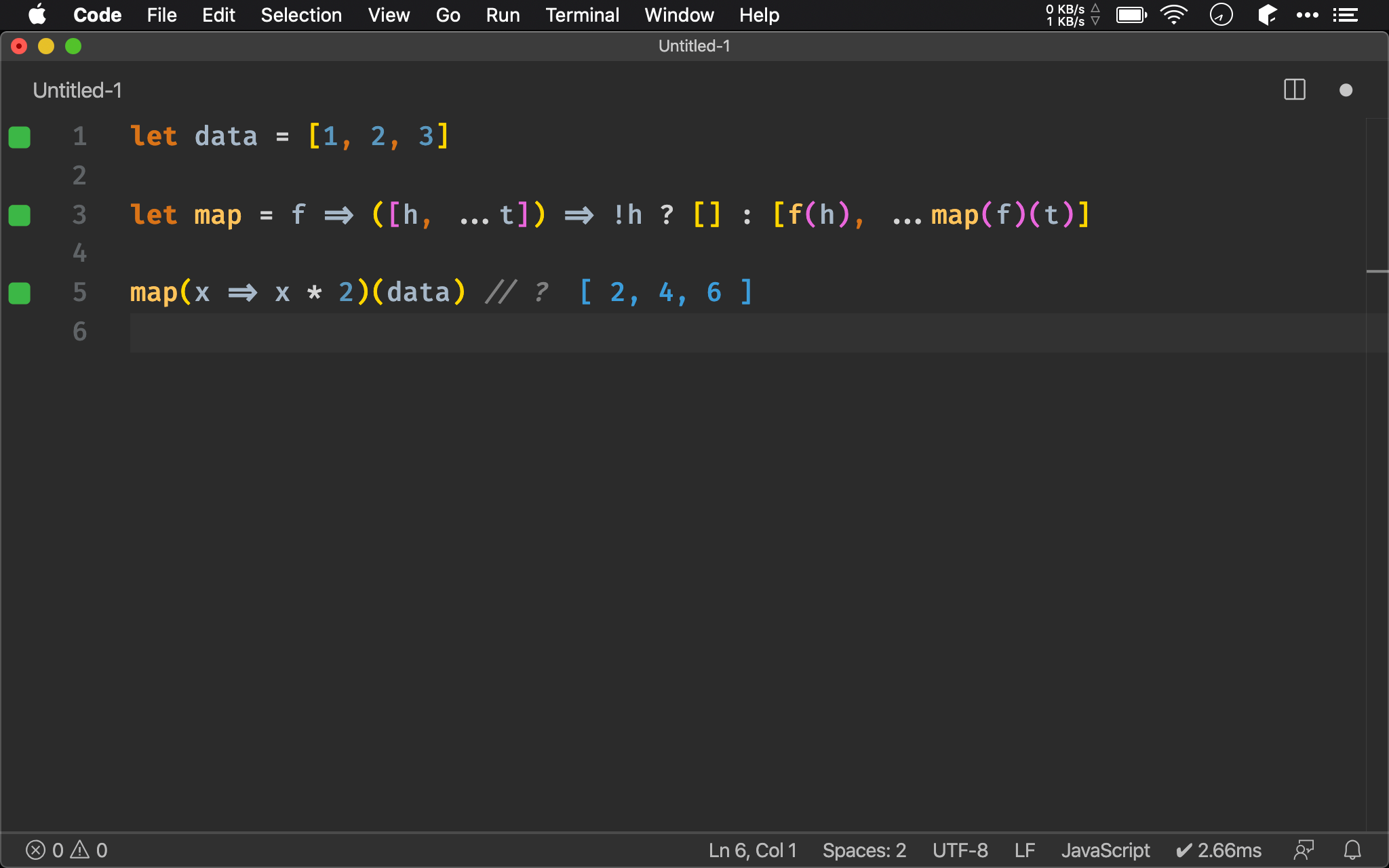1389x868 pixels.
Task: Open the Spaces: 2 indentation selector
Action: pos(863,850)
